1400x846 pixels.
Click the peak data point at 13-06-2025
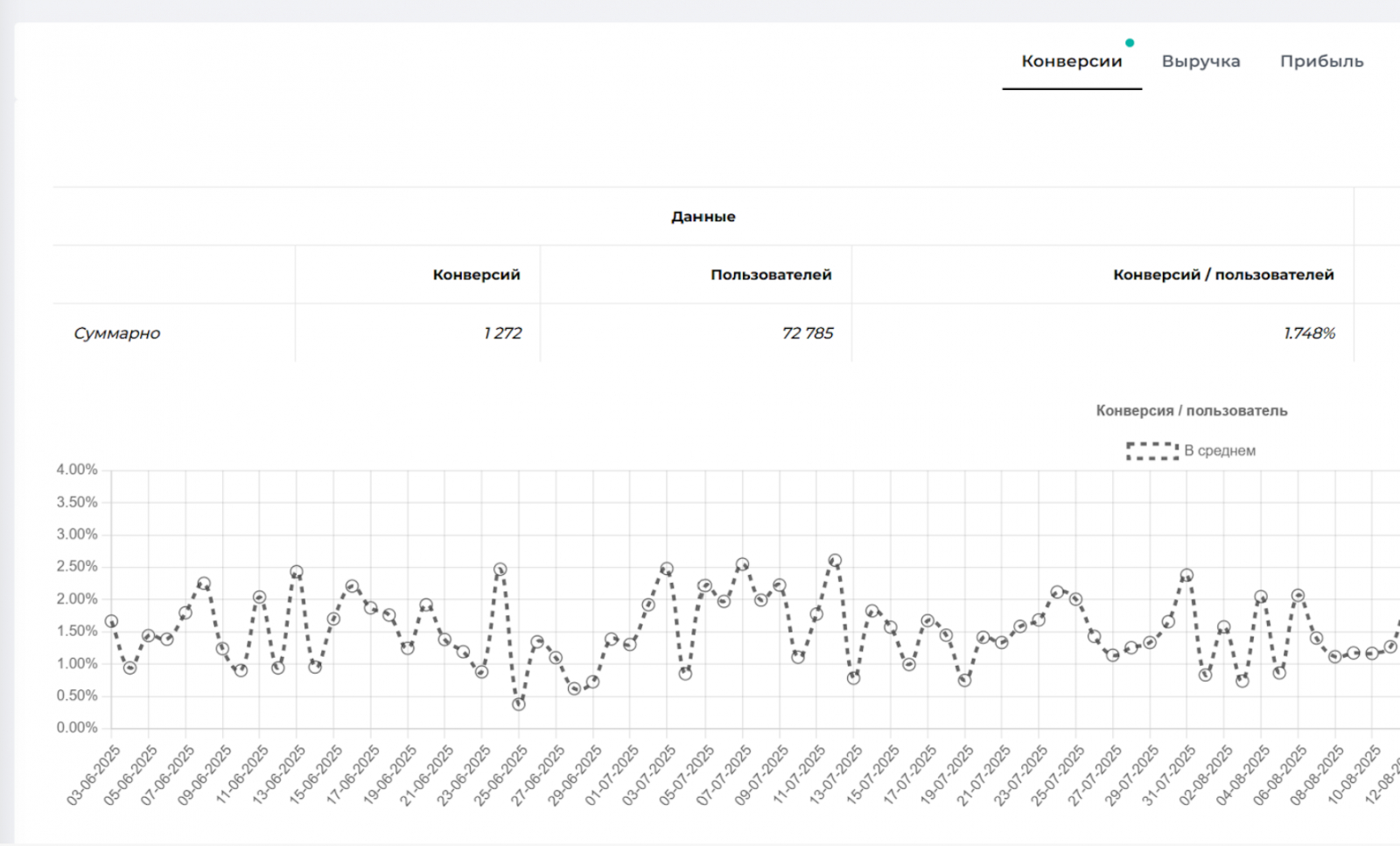297,572
